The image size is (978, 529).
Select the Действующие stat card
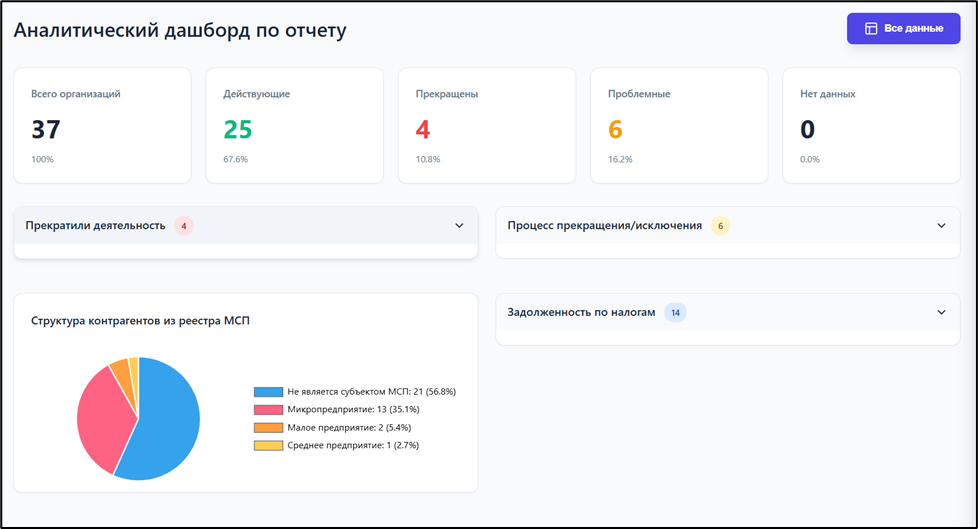tap(294, 126)
